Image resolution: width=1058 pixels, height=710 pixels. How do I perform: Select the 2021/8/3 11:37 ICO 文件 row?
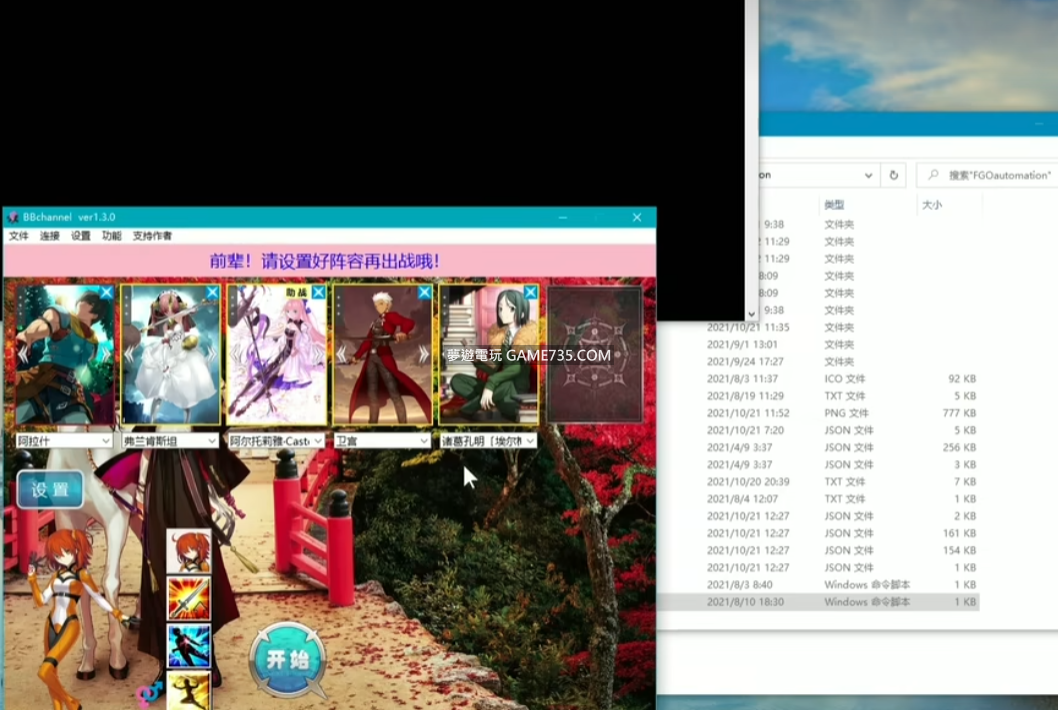click(818, 379)
